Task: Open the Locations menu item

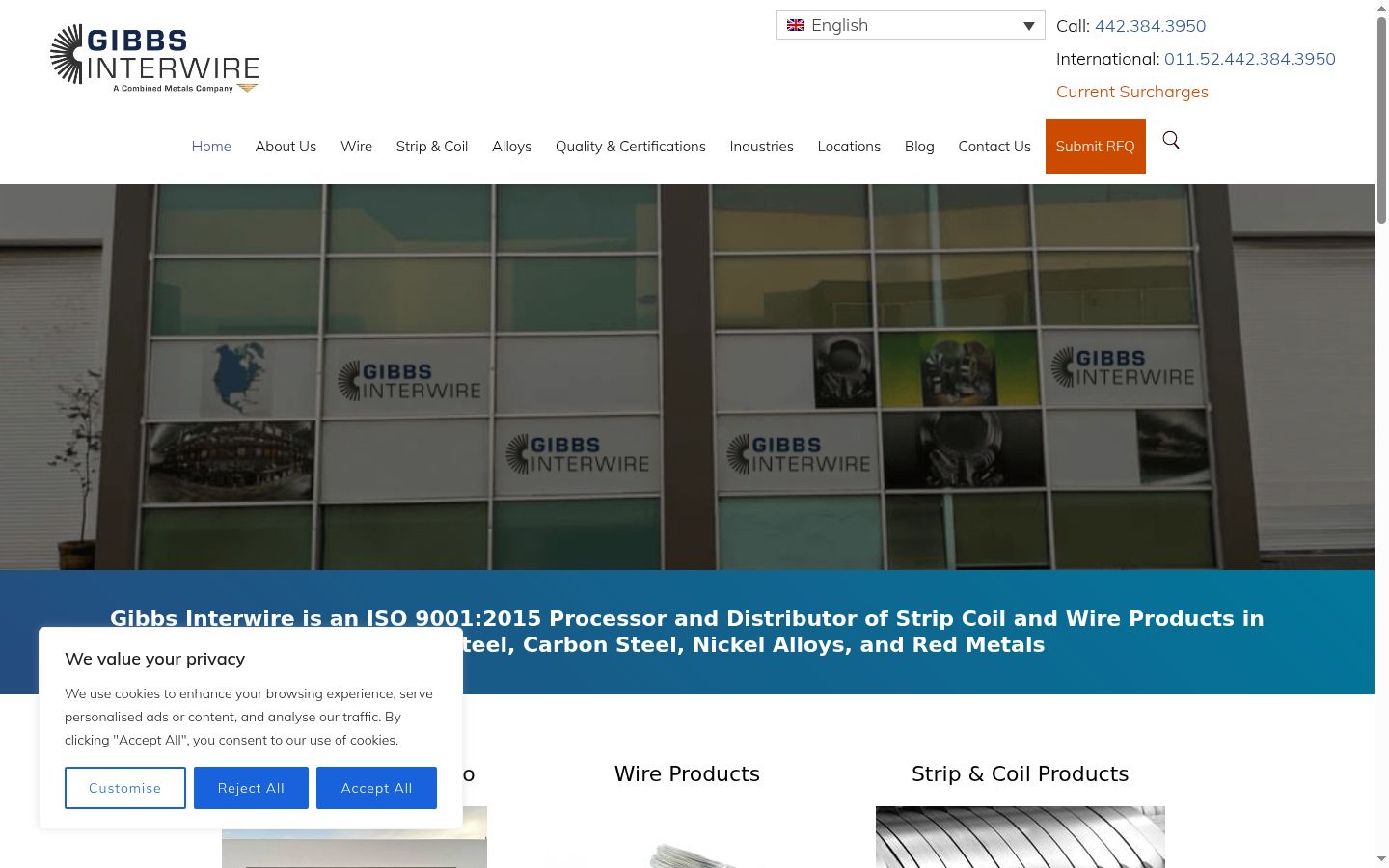Action: click(x=849, y=147)
